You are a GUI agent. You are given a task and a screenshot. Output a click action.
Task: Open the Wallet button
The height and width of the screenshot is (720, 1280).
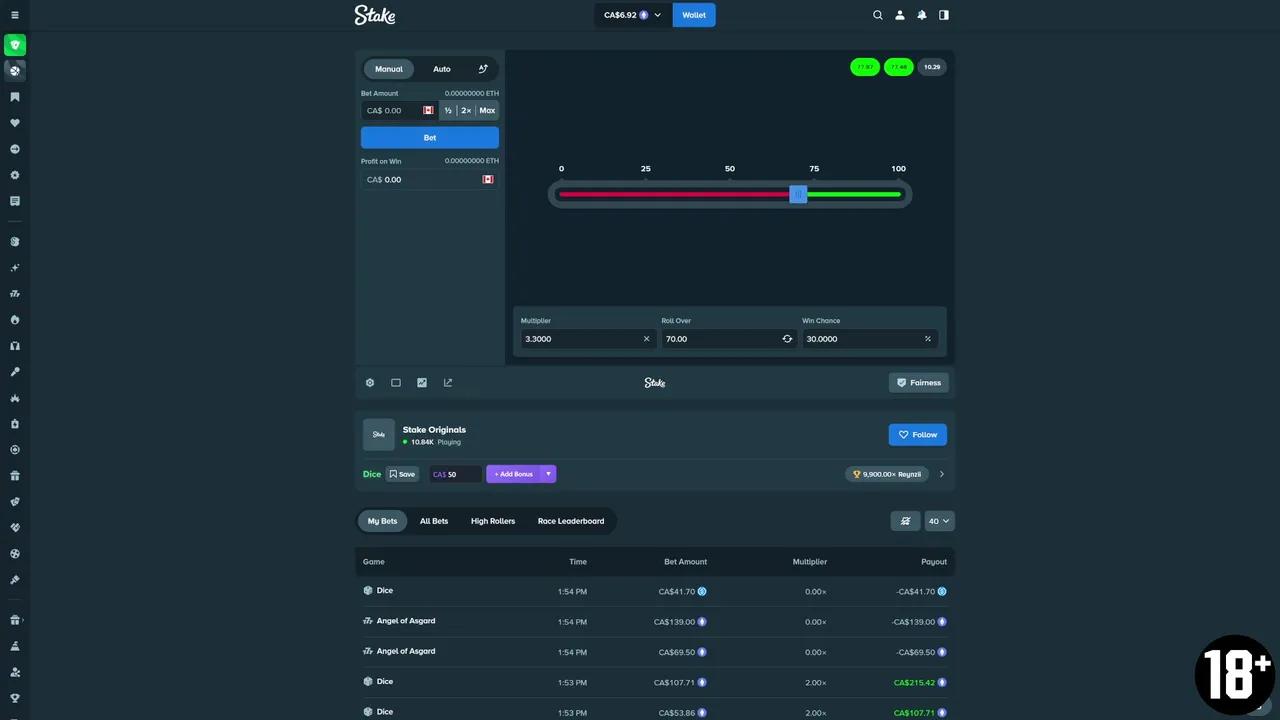pyautogui.click(x=694, y=15)
